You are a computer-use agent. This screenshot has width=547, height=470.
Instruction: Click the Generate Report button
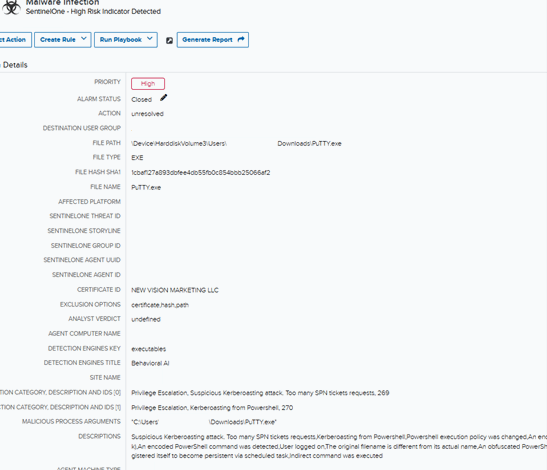[213, 40]
